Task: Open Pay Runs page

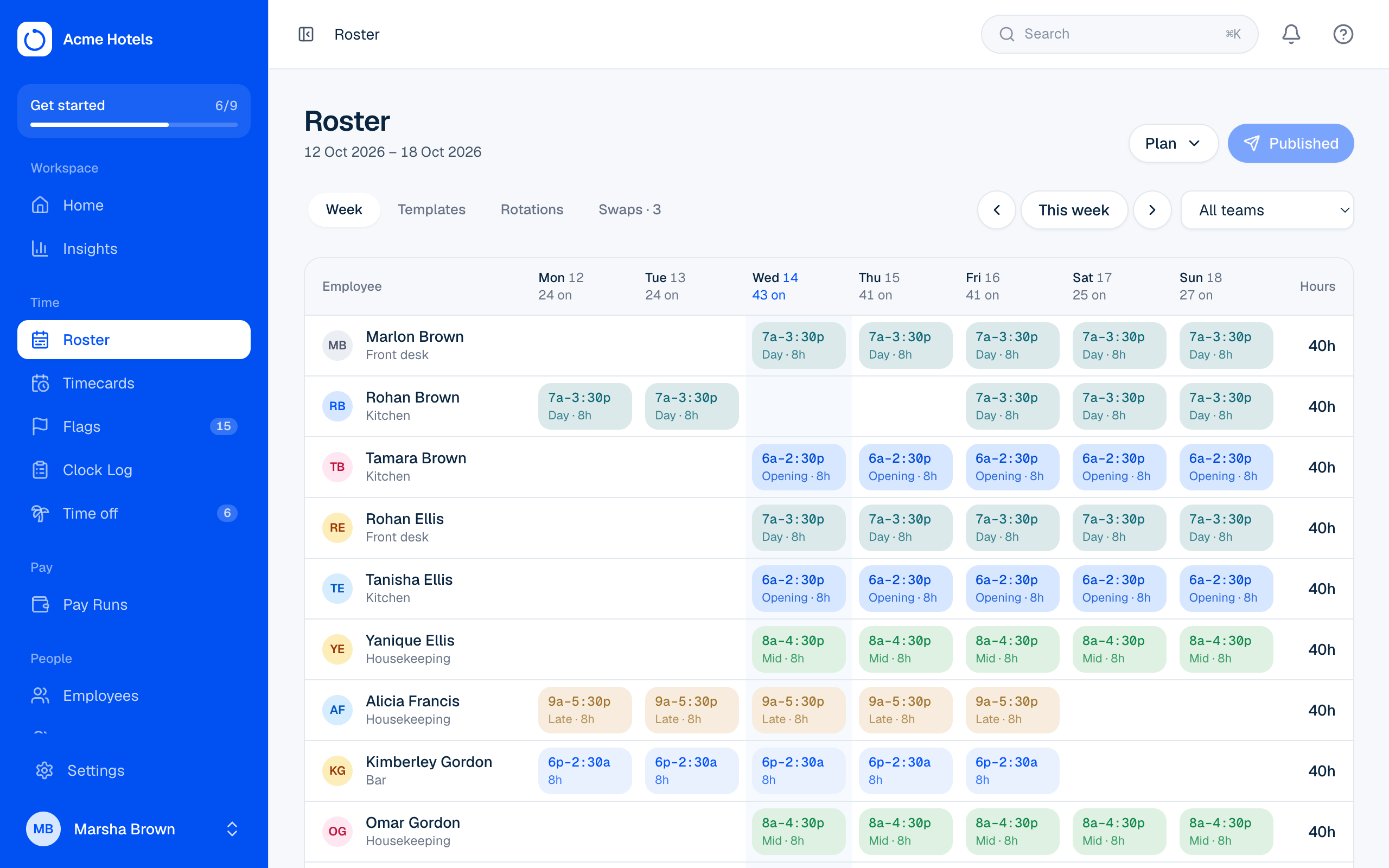Action: tap(133, 604)
